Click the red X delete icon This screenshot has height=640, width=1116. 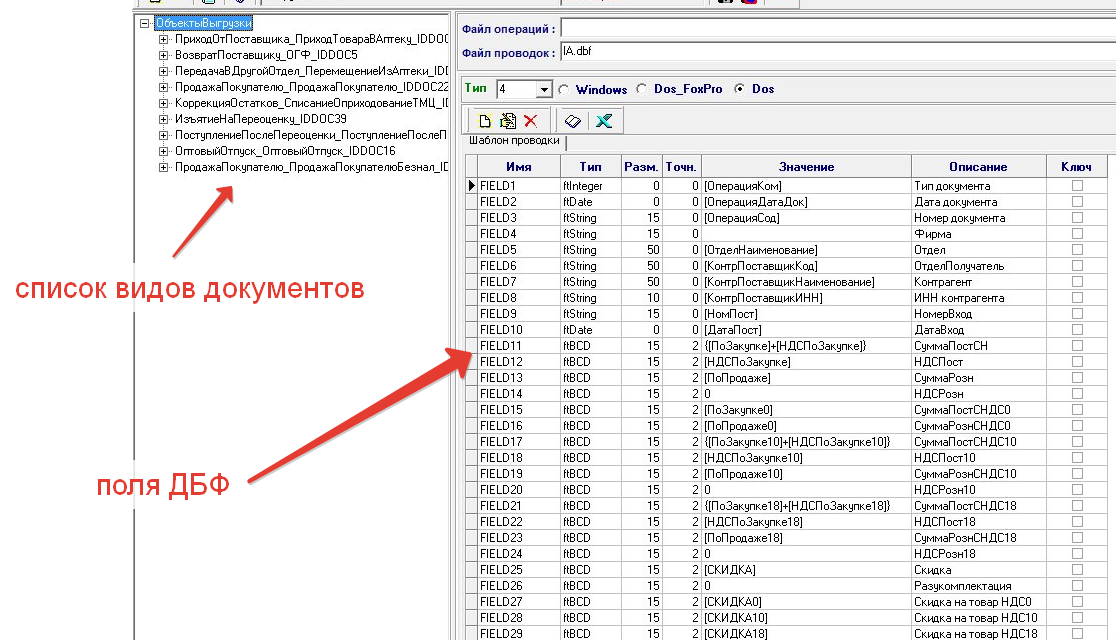530,121
